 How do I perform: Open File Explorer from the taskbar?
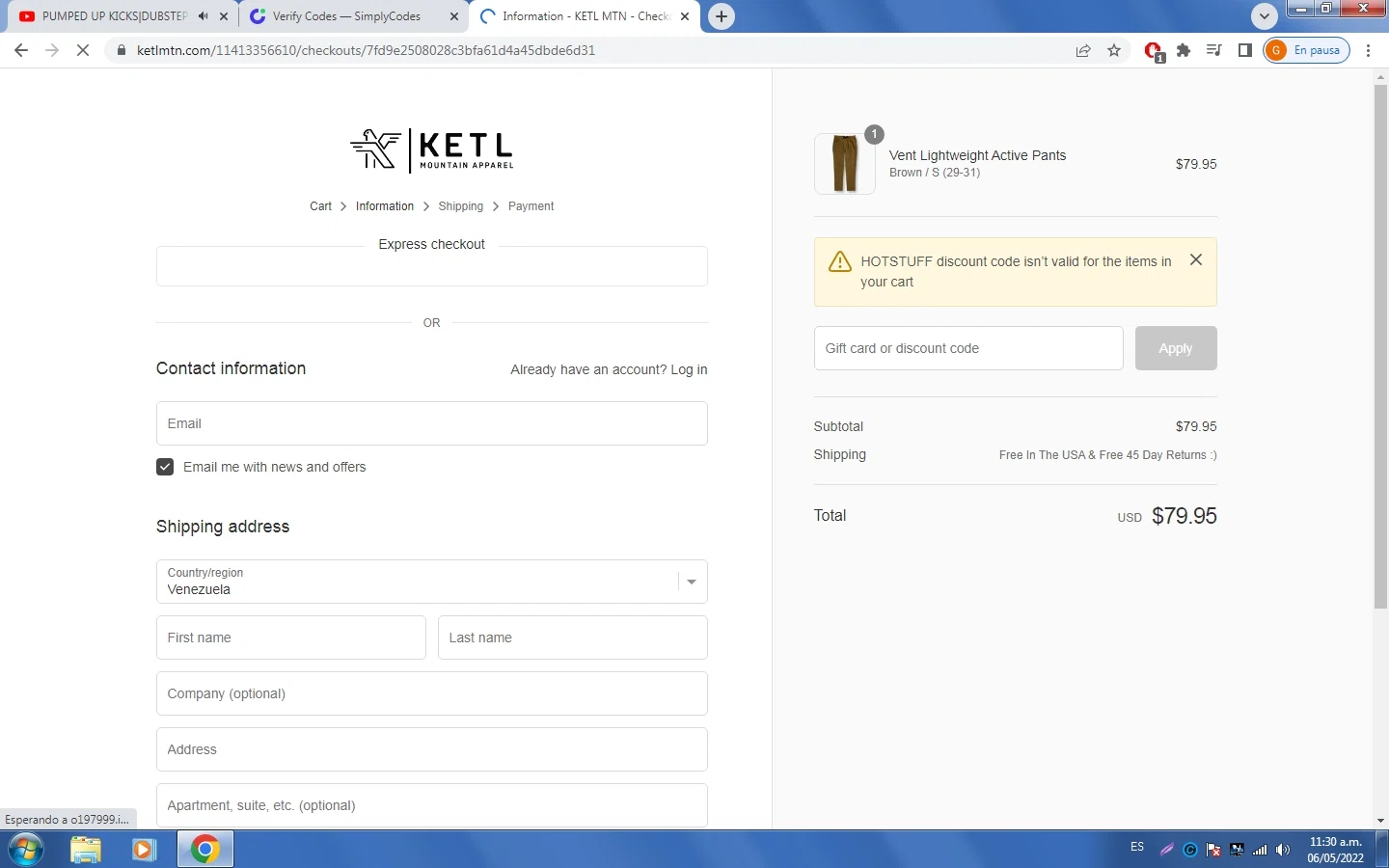pos(86,850)
